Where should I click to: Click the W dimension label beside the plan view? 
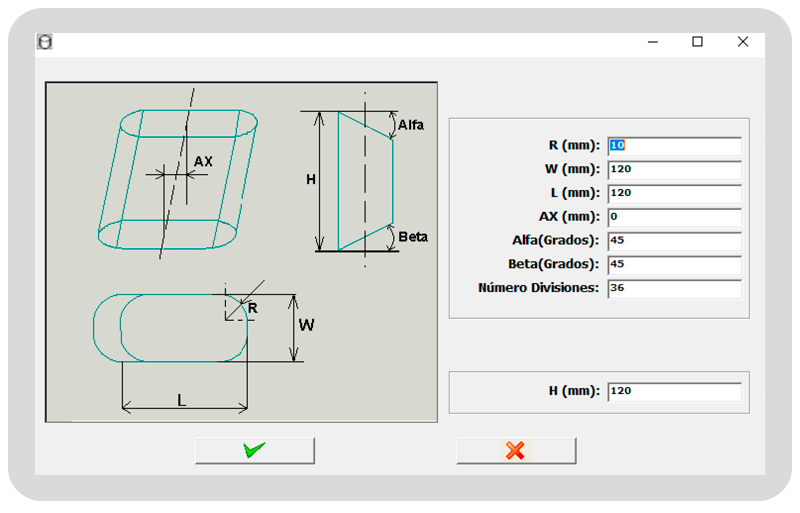pos(307,326)
